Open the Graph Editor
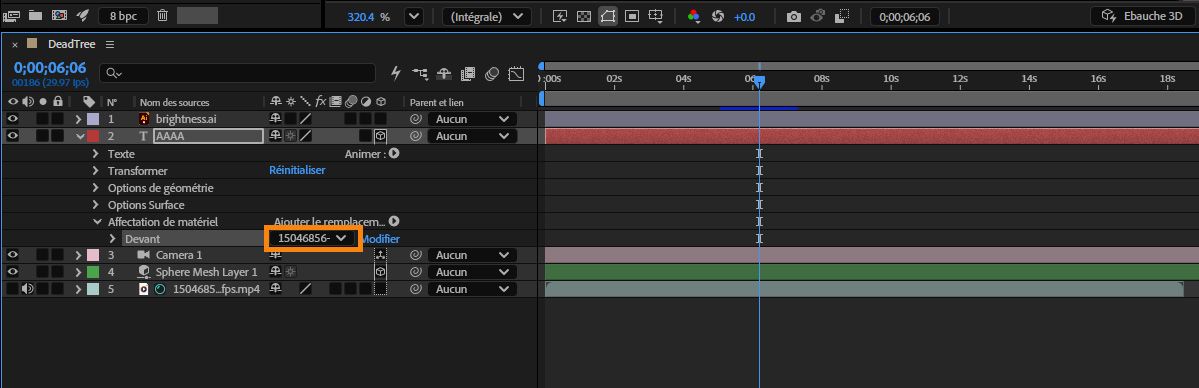The width and height of the screenshot is (1199, 388). (x=516, y=73)
